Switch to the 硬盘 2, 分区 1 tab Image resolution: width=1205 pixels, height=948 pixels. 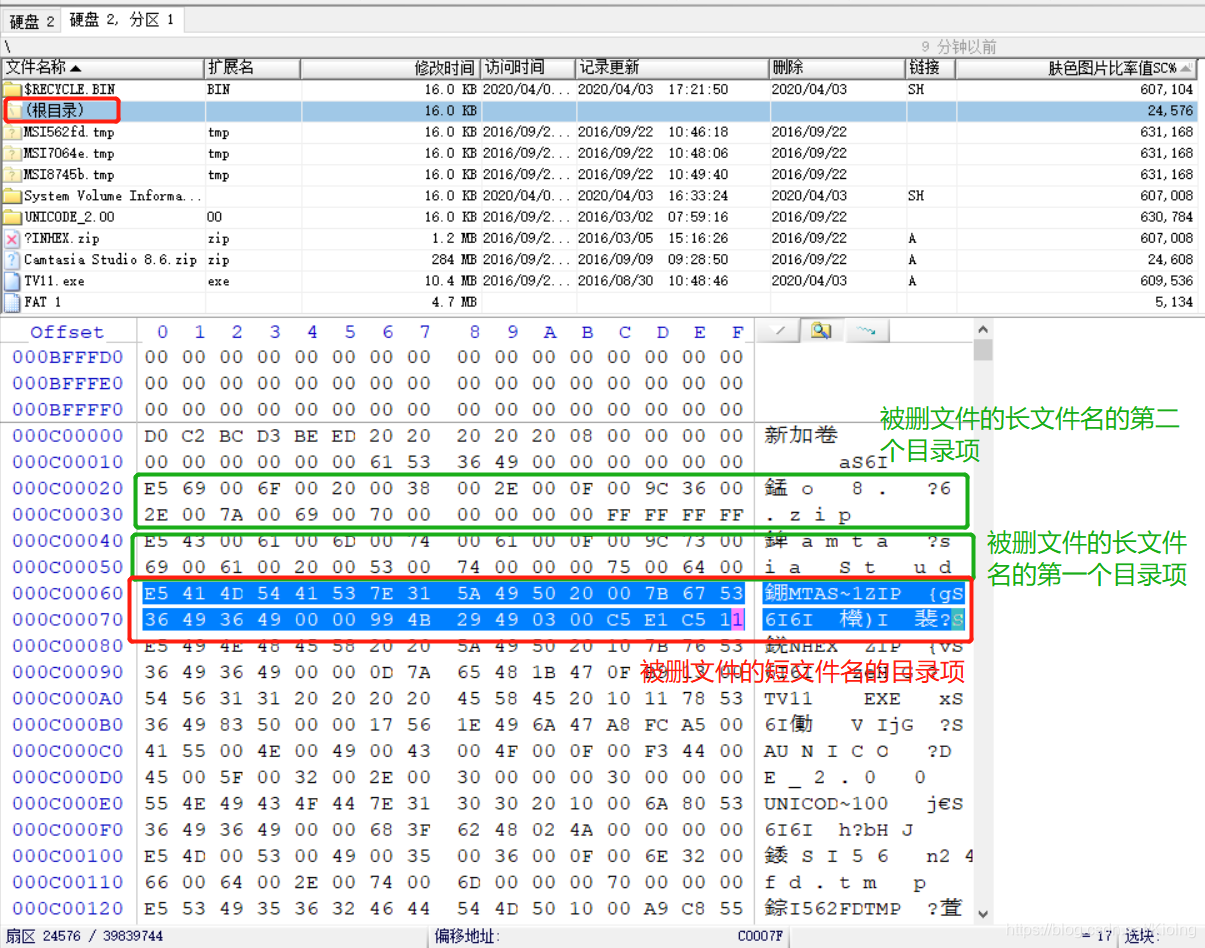[x=121, y=20]
